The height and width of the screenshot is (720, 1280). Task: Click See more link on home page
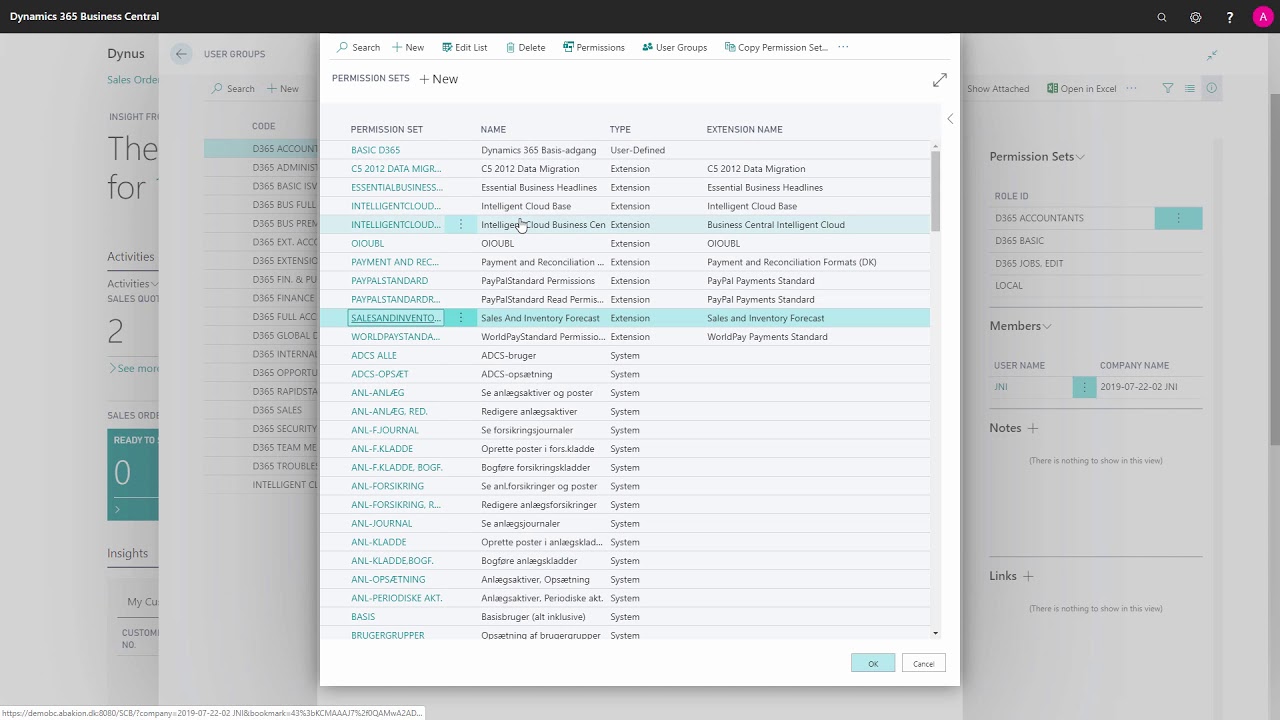(133, 368)
